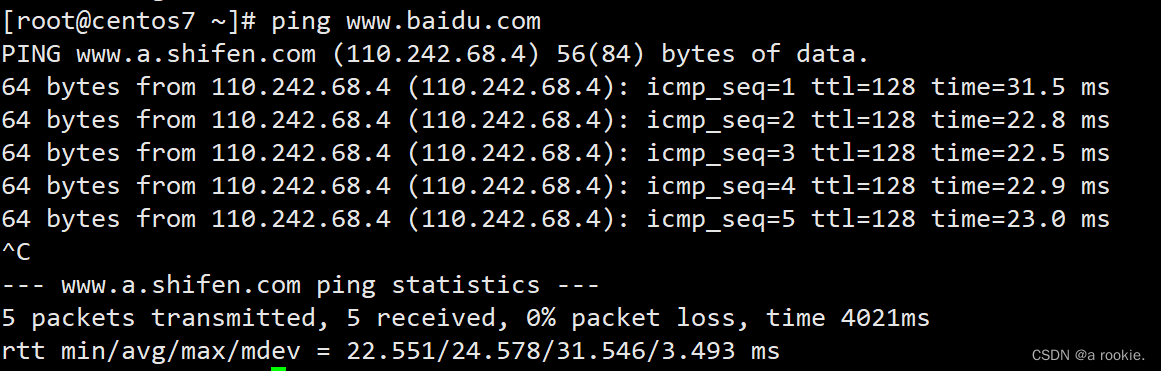Click the icmp_seq=5 reply line
This screenshot has height=371, width=1161.
pos(555,219)
